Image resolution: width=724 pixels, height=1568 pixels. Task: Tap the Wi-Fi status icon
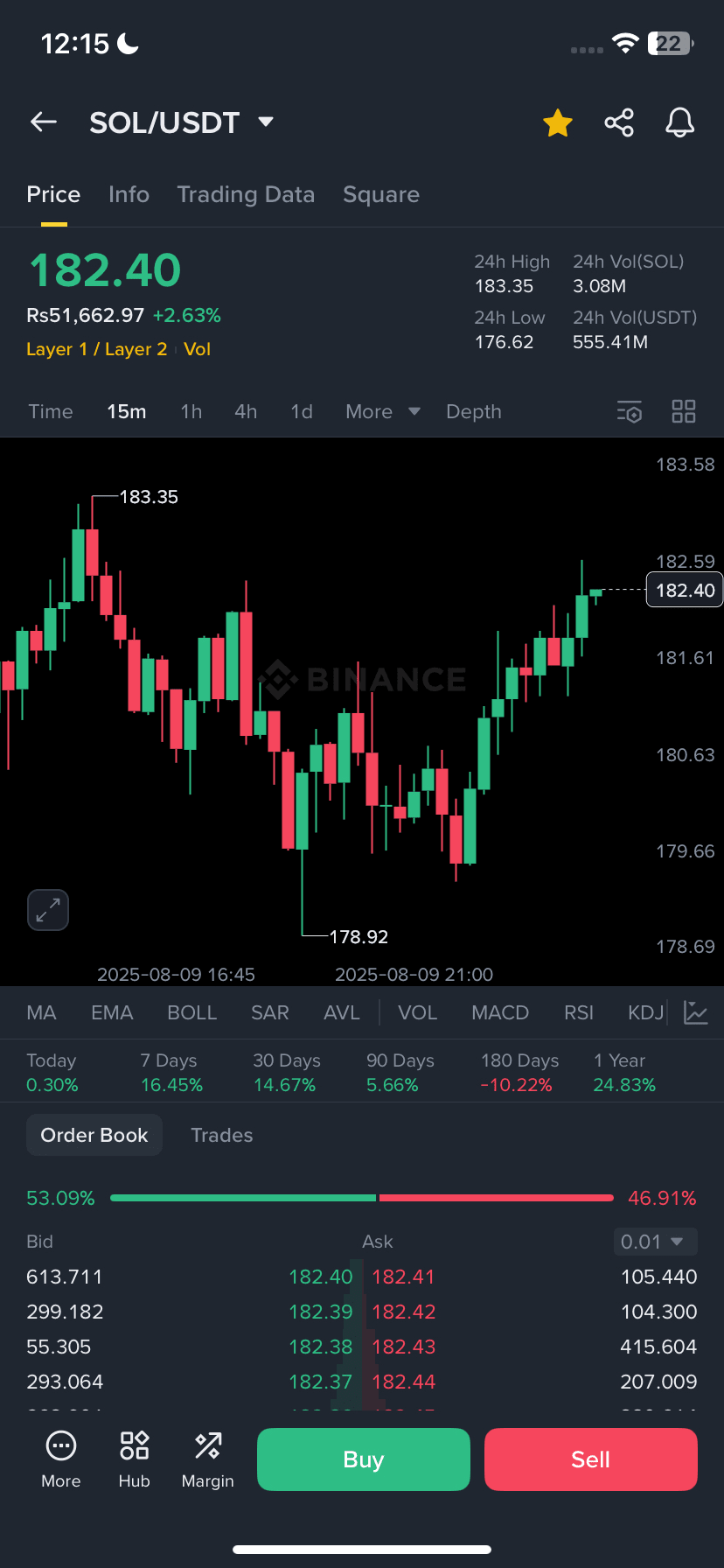coord(626,44)
